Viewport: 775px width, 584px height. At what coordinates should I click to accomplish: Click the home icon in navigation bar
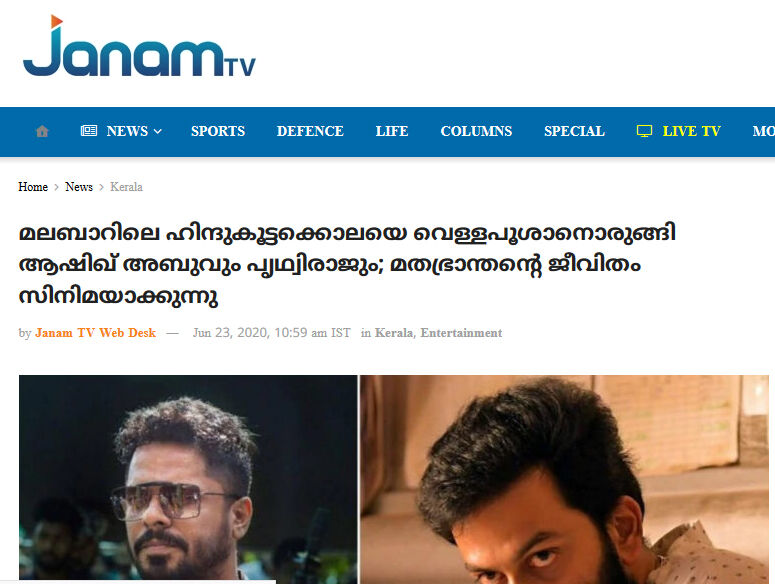(43, 131)
